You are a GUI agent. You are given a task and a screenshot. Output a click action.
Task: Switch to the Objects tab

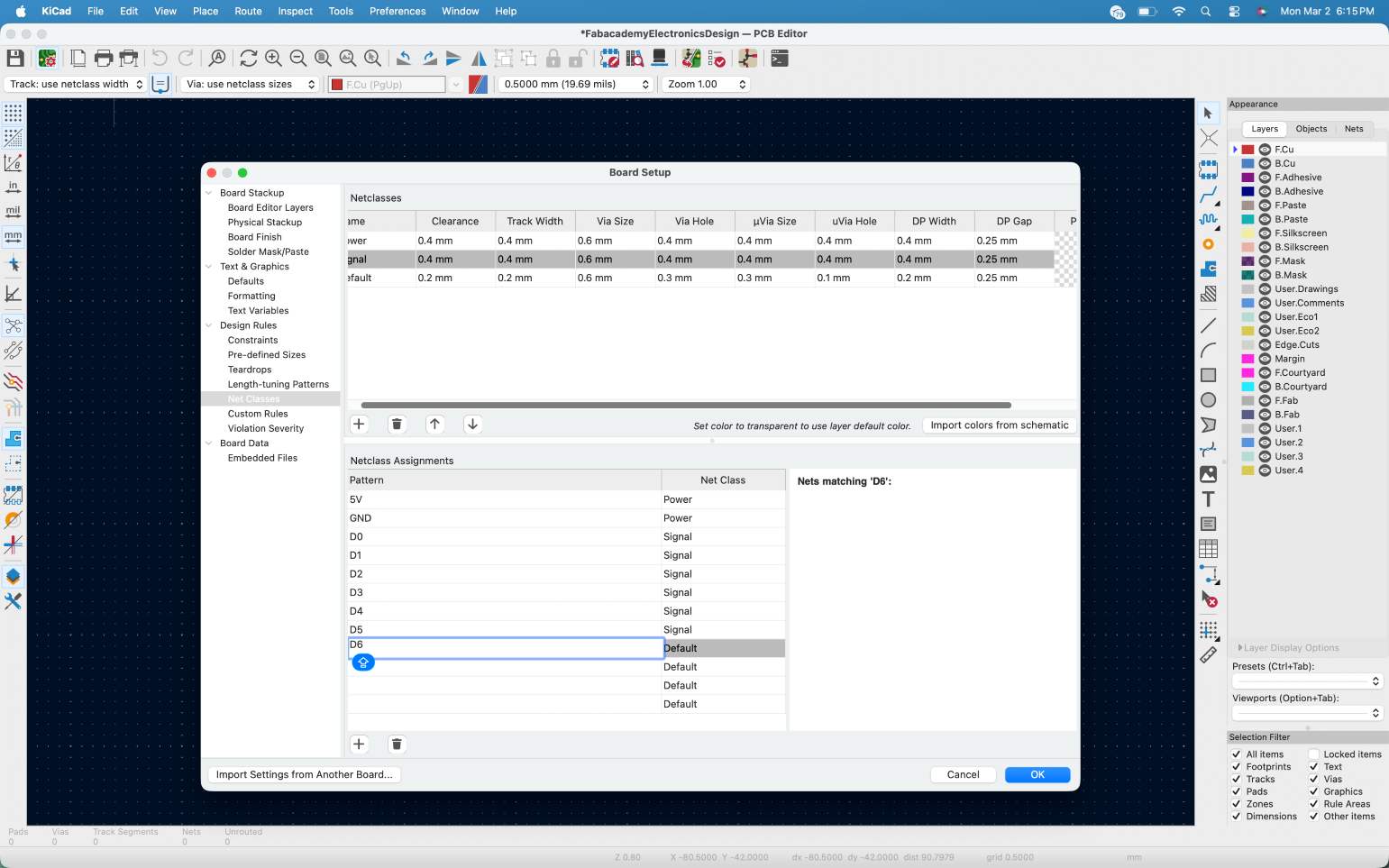coord(1311,129)
